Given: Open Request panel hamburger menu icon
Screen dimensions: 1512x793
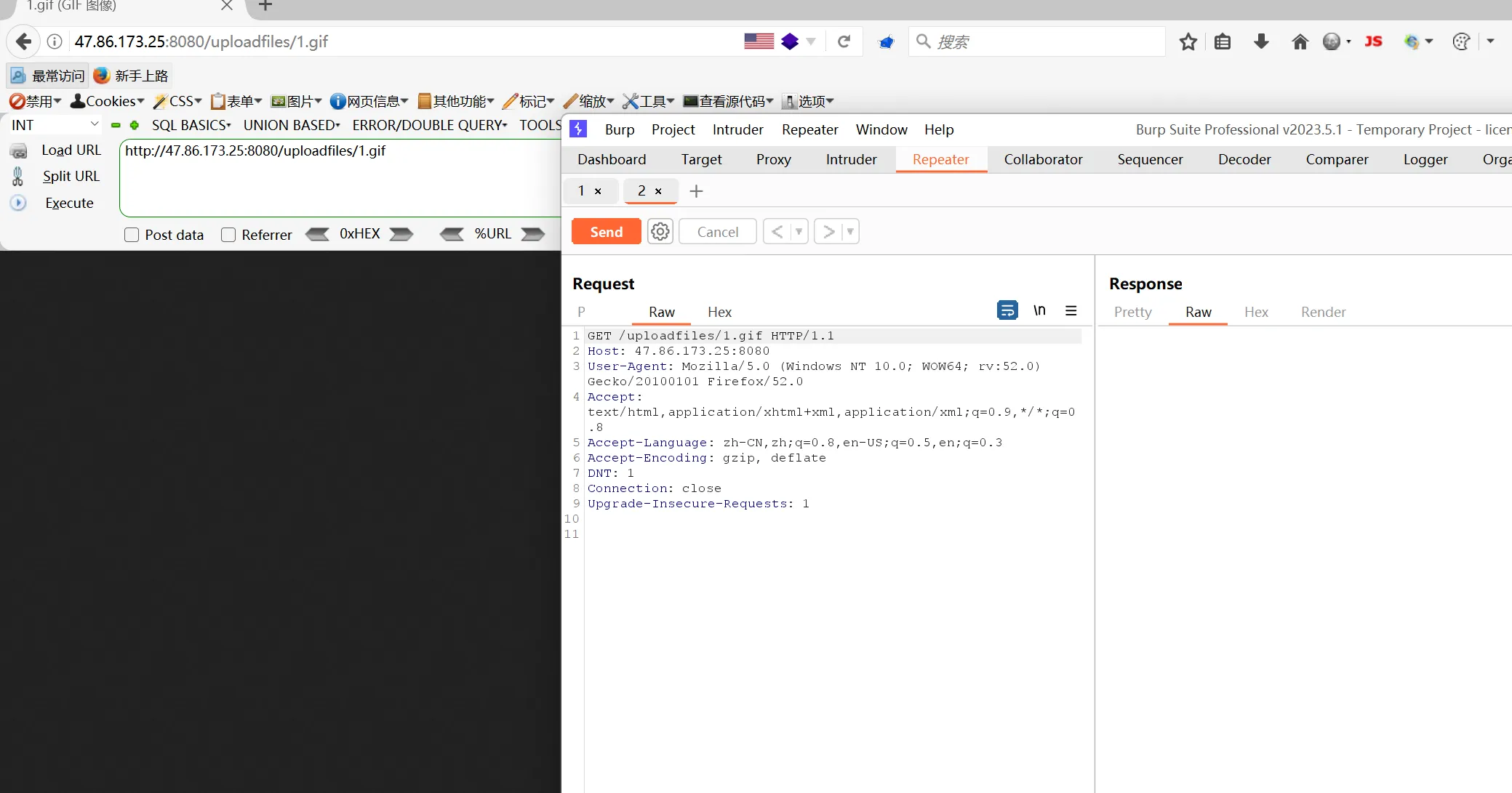Looking at the screenshot, I should pos(1071,311).
